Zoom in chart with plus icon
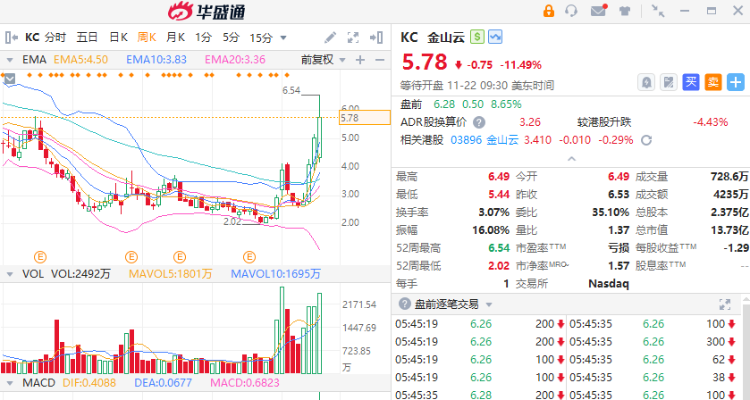This screenshot has height=400, width=750. pyautogui.click(x=360, y=60)
